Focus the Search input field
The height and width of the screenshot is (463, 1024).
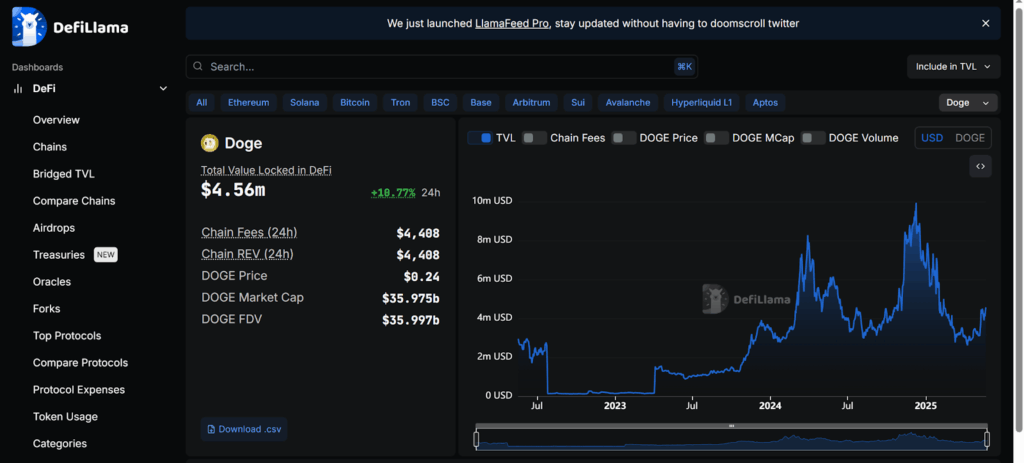pos(441,67)
